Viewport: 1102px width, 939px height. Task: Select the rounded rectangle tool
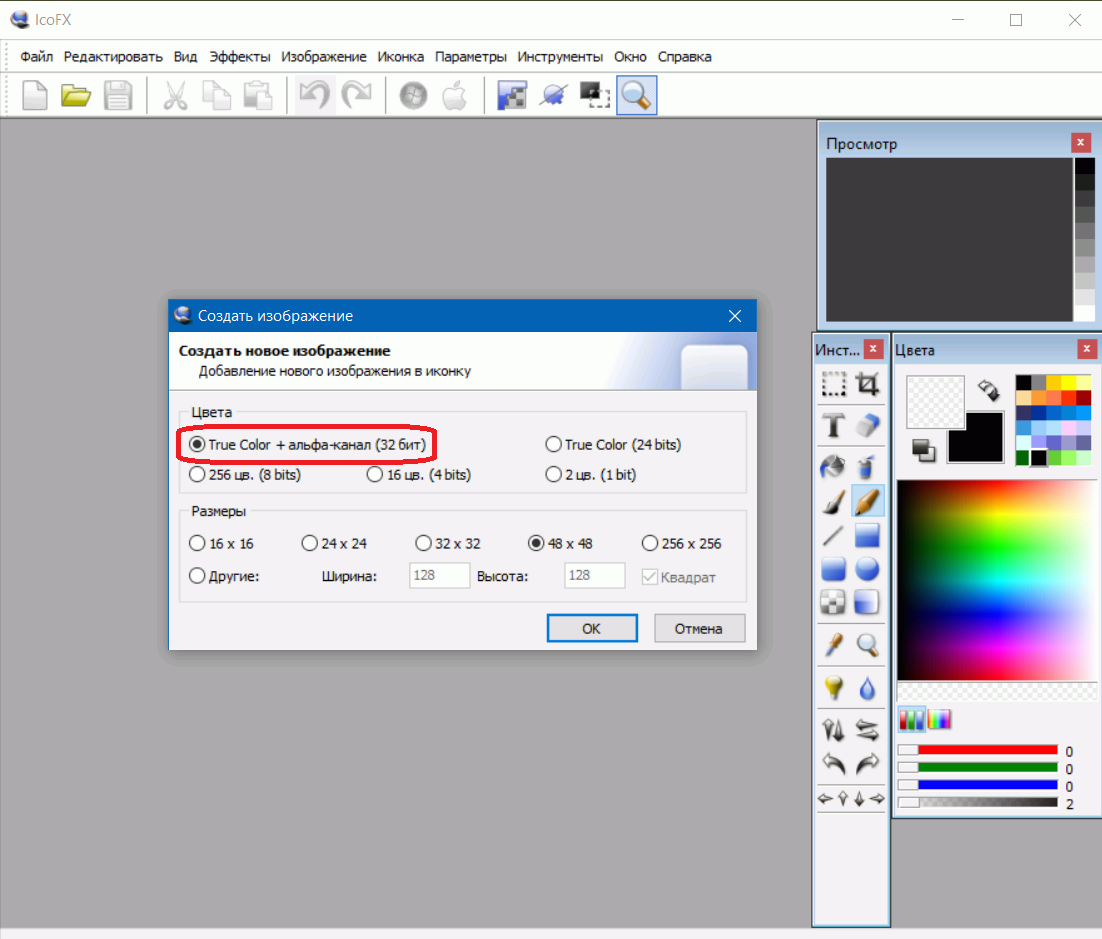[834, 569]
